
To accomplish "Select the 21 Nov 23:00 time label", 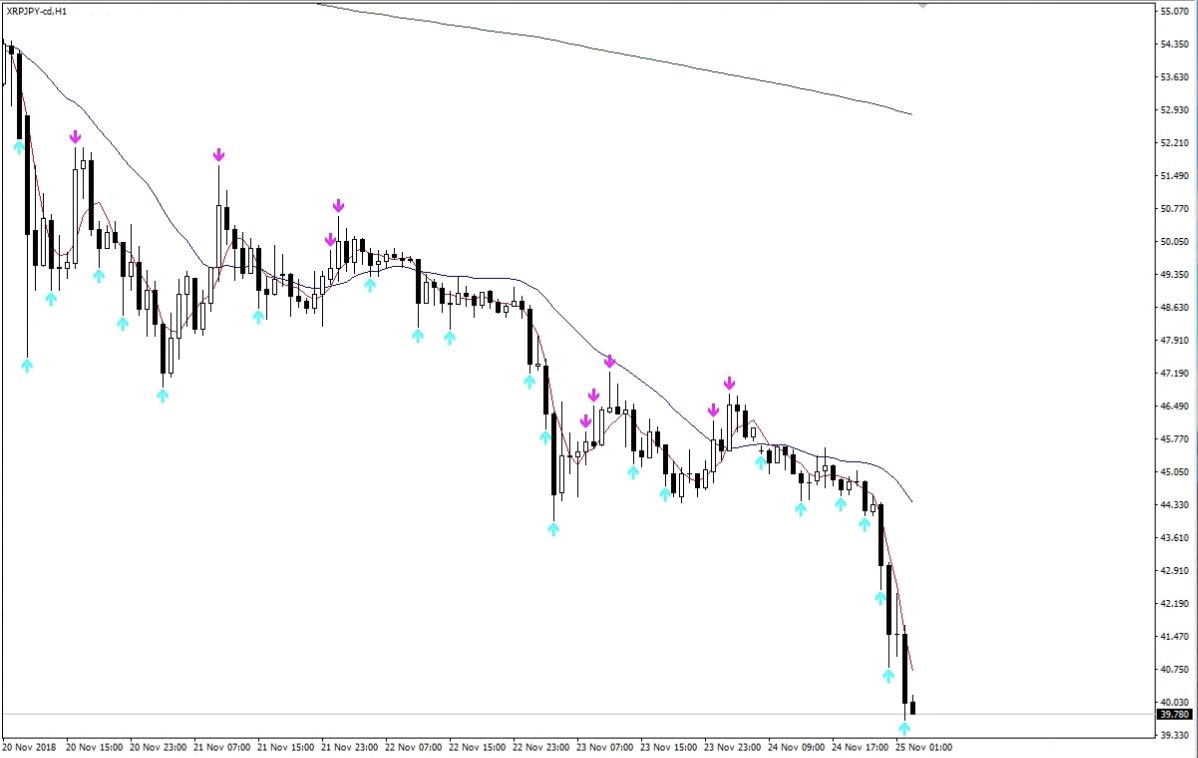I will [x=350, y=747].
